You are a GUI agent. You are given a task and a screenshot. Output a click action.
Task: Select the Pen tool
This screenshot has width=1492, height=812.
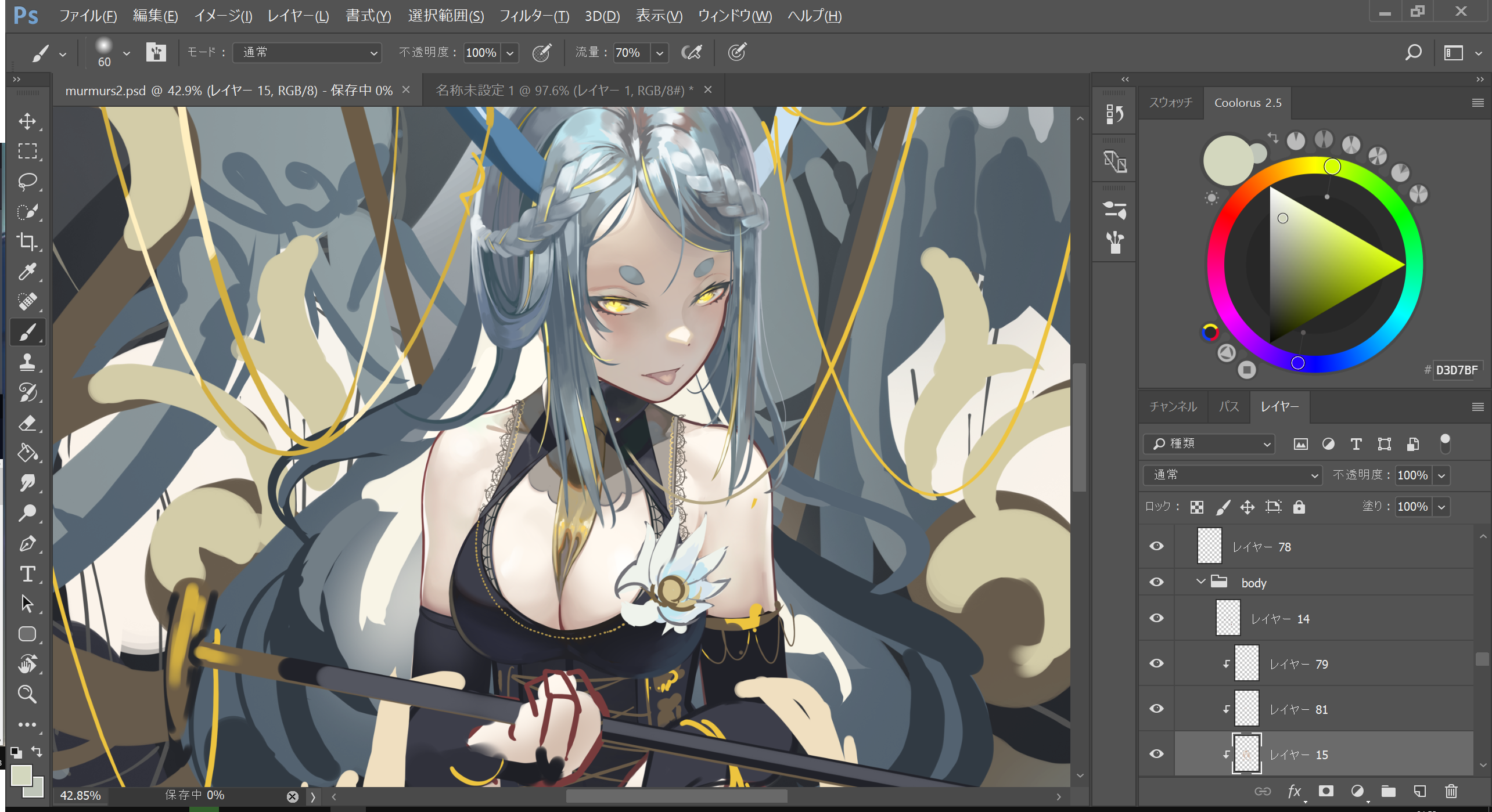(27, 543)
